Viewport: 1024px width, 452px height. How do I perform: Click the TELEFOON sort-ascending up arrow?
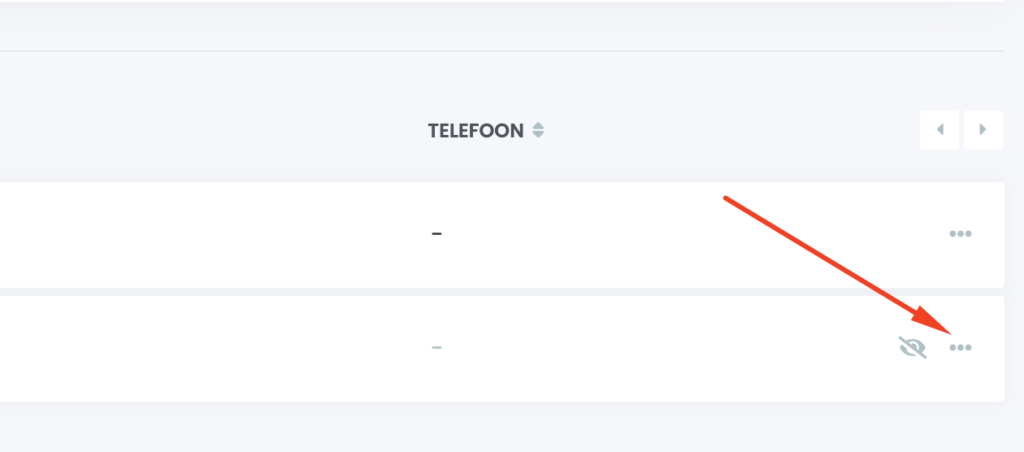(538, 126)
